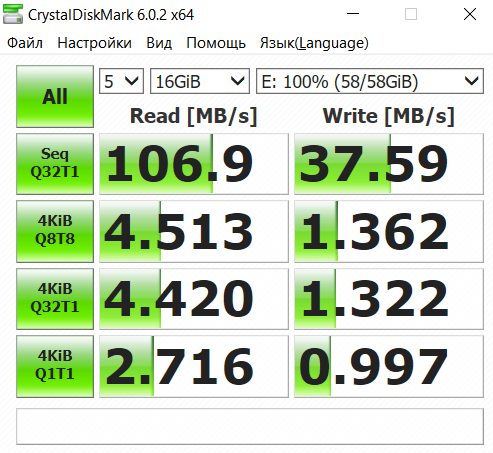Run the 4KiB Q32T1 benchmark

point(55,299)
